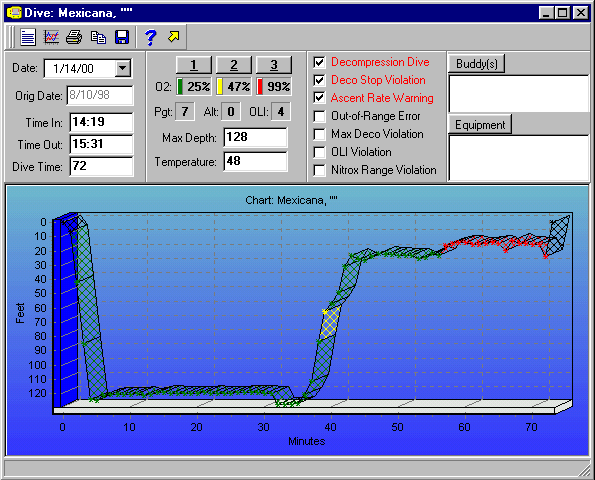Click the app icon in title bar
The image size is (595, 480).
pyautogui.click(x=14, y=13)
